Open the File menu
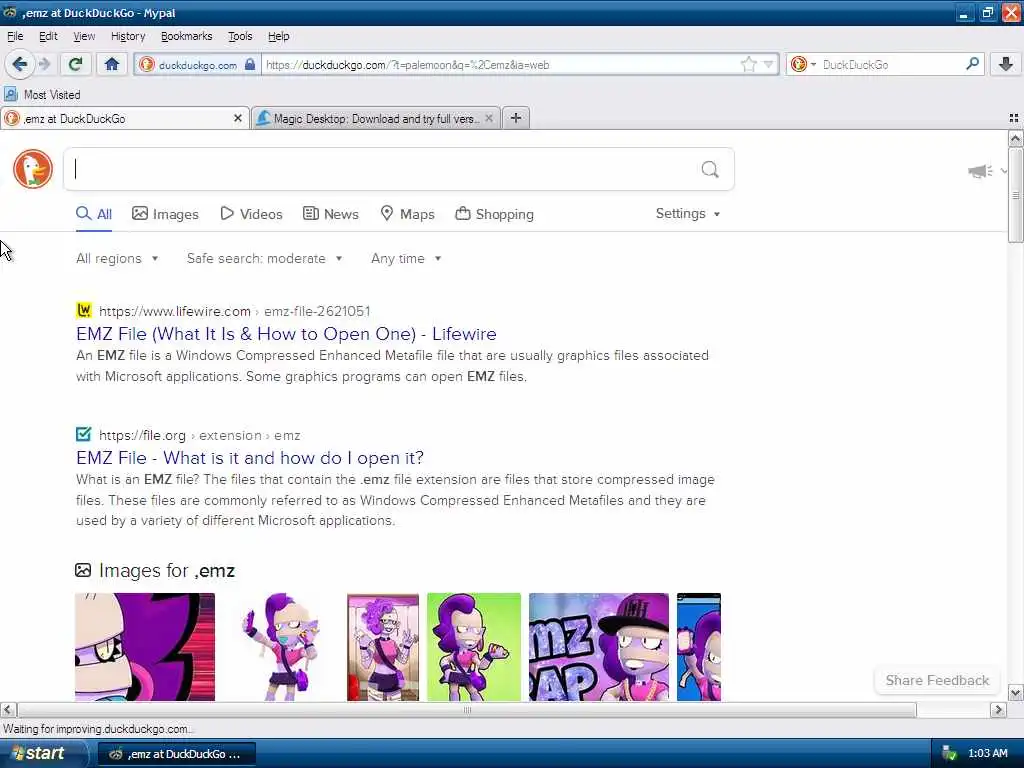The height and width of the screenshot is (768, 1024). click(15, 36)
